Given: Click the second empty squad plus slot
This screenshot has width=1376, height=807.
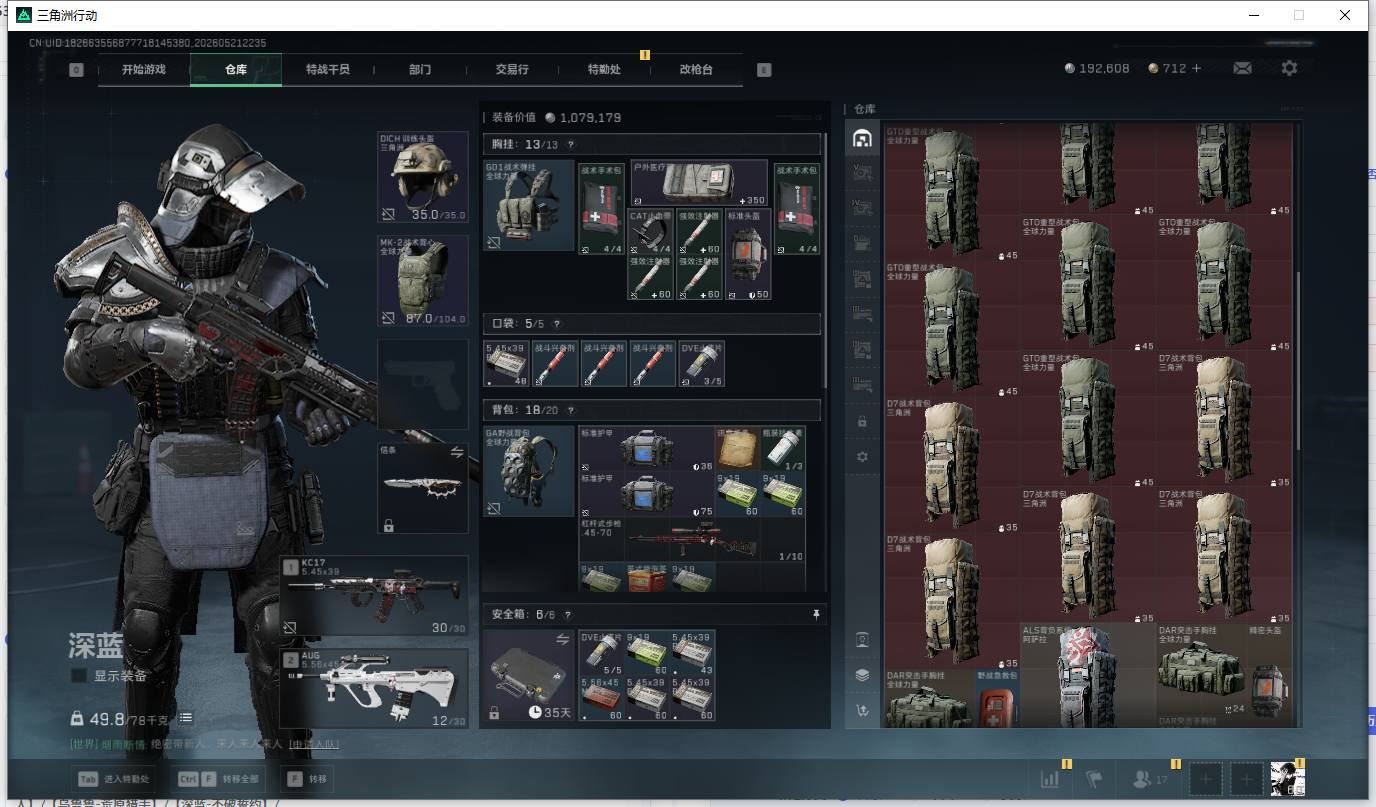Looking at the screenshot, I should 1246,779.
